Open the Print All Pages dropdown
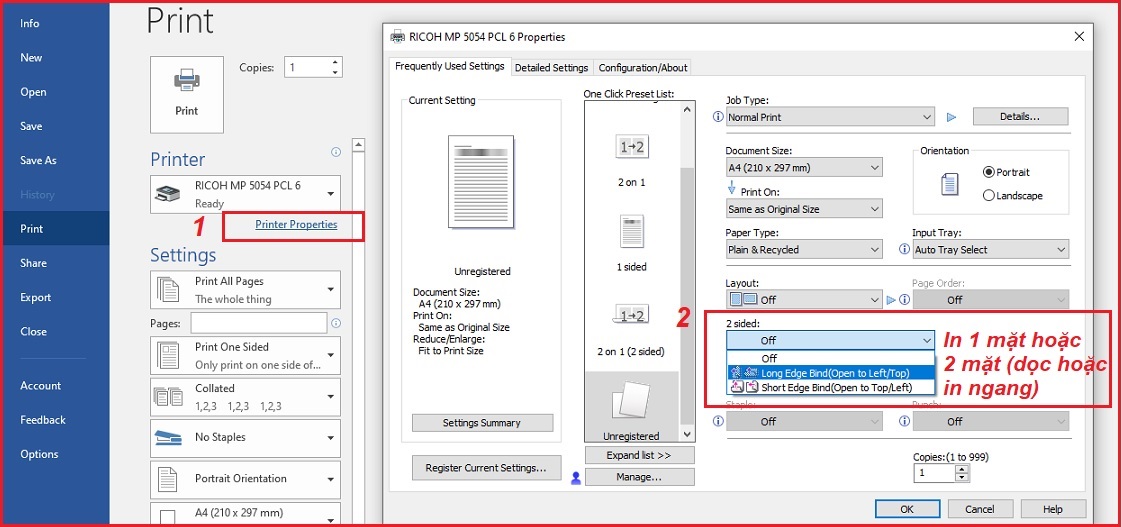This screenshot has height=527, width=1122. coord(245,290)
